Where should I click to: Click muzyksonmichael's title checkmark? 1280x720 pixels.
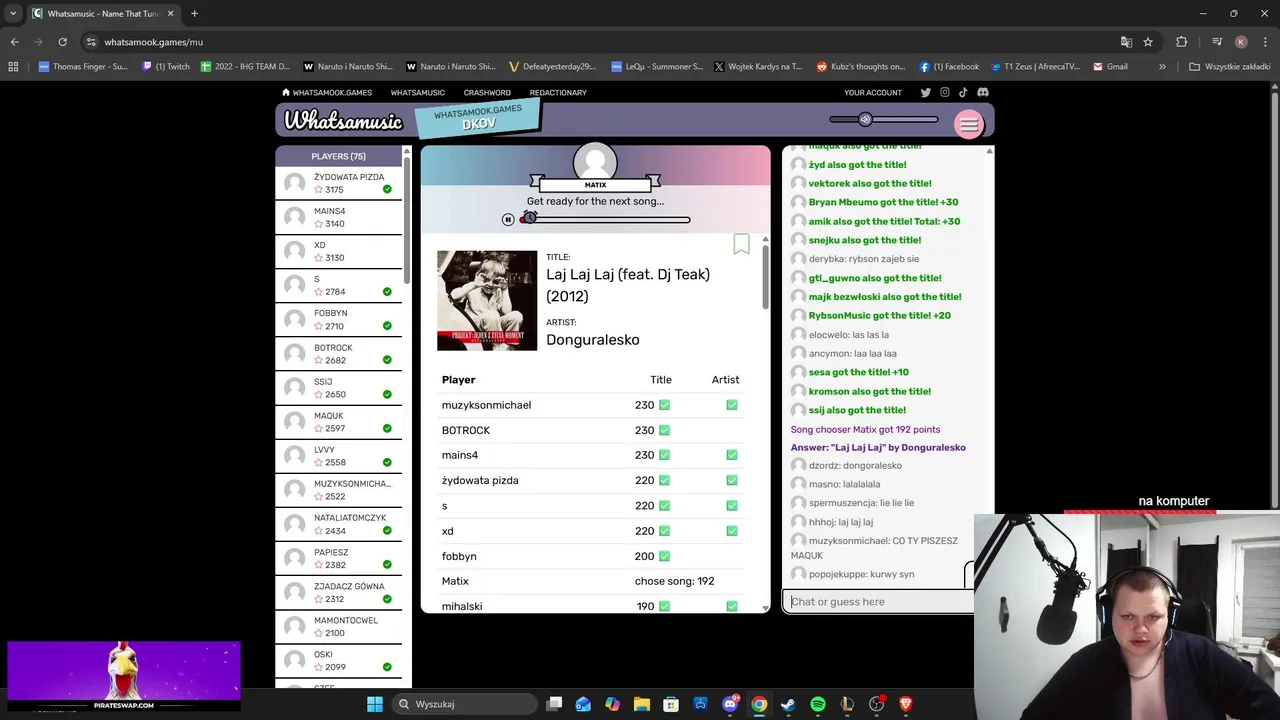(664, 405)
